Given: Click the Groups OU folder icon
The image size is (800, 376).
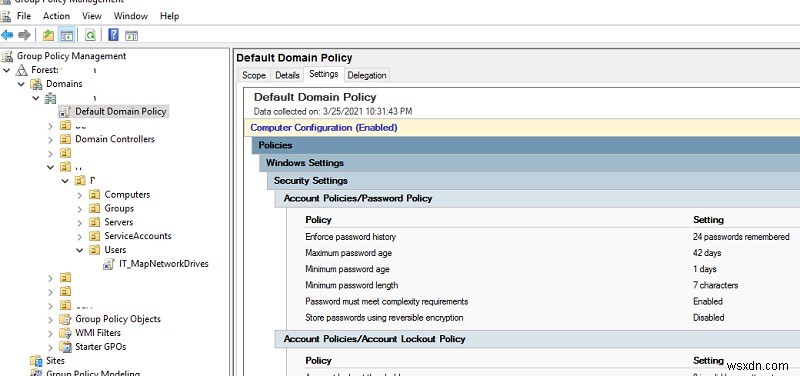Looking at the screenshot, I should (x=94, y=208).
